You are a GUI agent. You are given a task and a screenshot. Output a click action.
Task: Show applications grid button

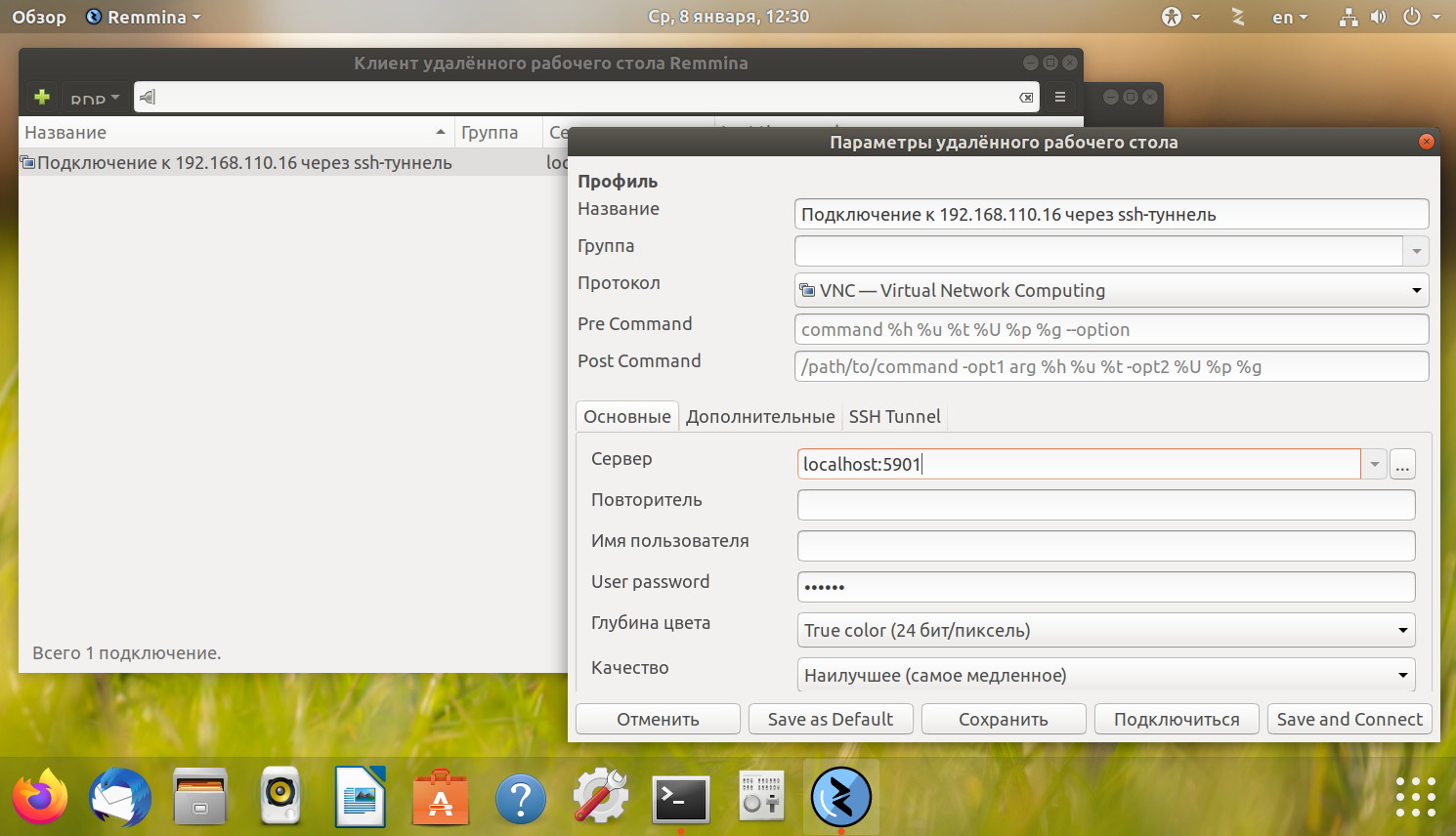(x=1416, y=797)
